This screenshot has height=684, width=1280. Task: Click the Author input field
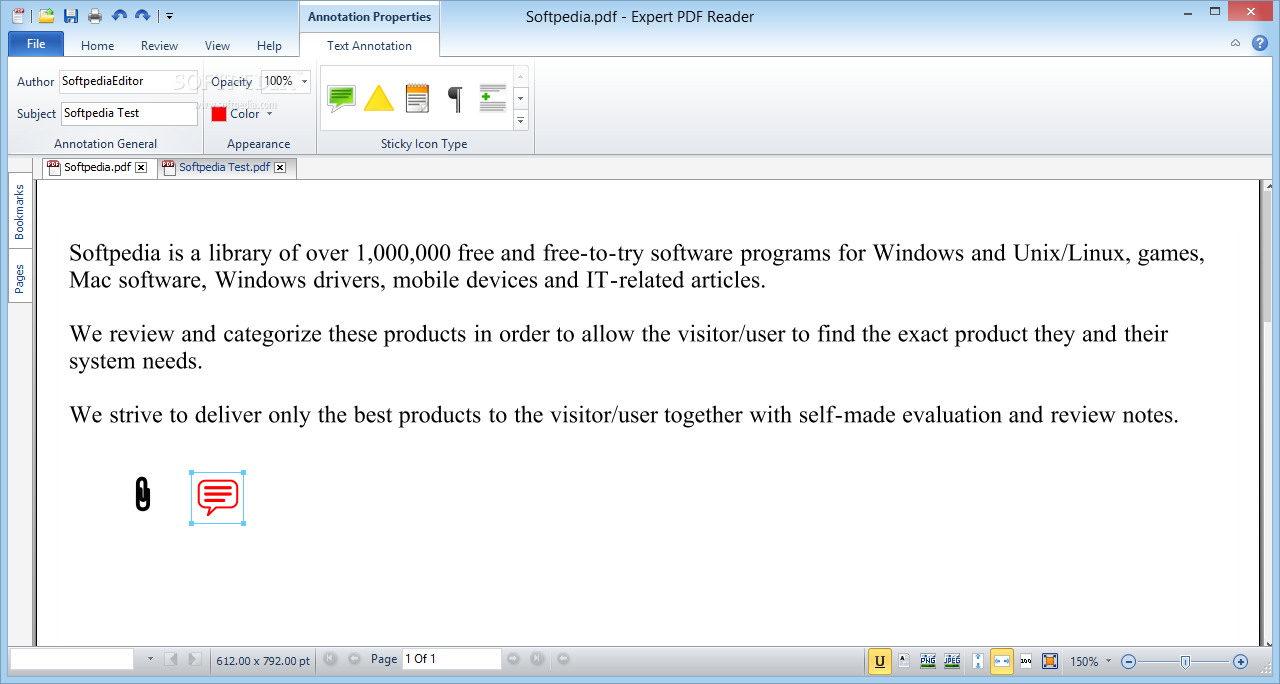[128, 81]
